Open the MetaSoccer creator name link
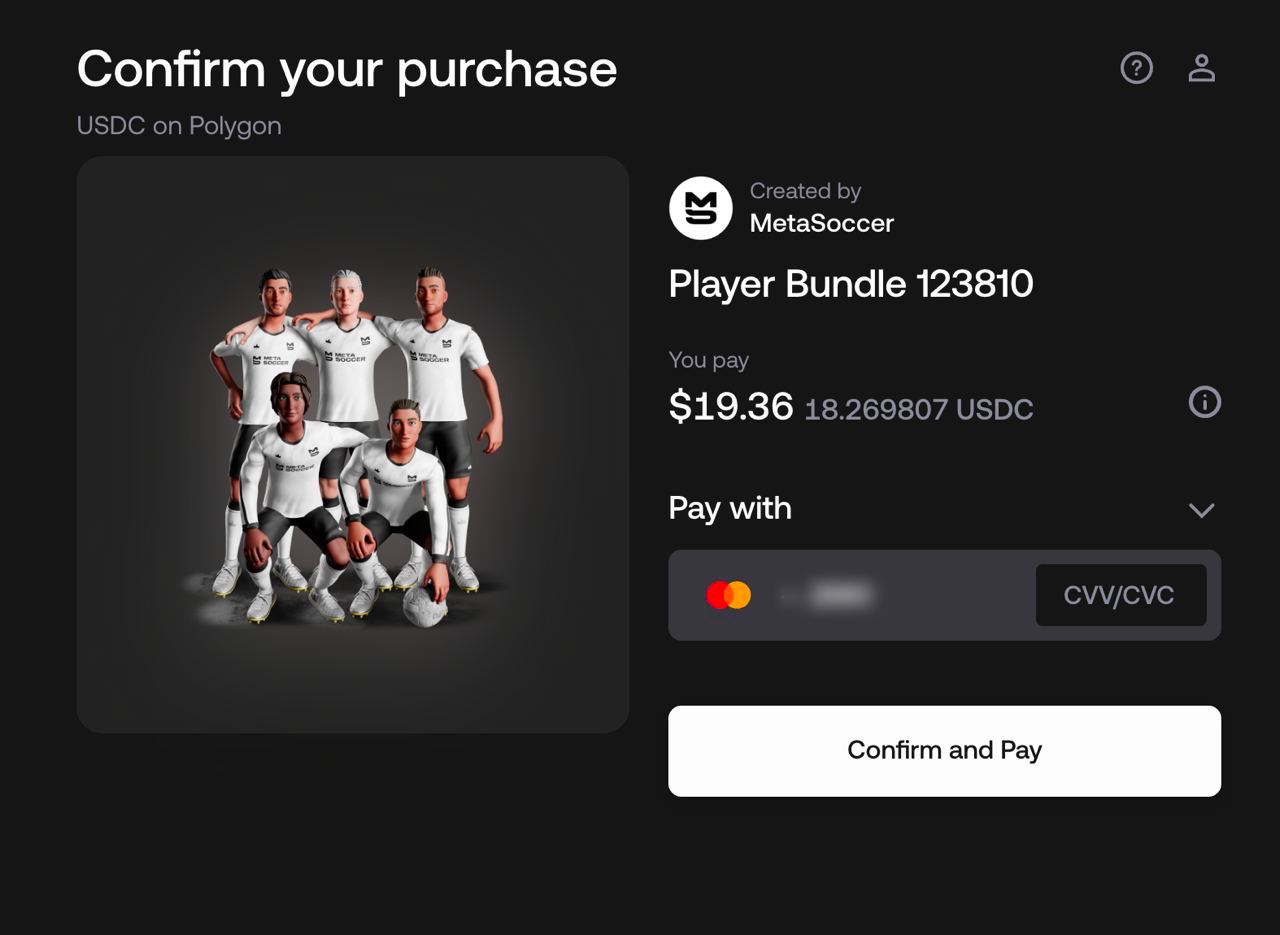Screen dimensions: 1280x935 (821, 223)
